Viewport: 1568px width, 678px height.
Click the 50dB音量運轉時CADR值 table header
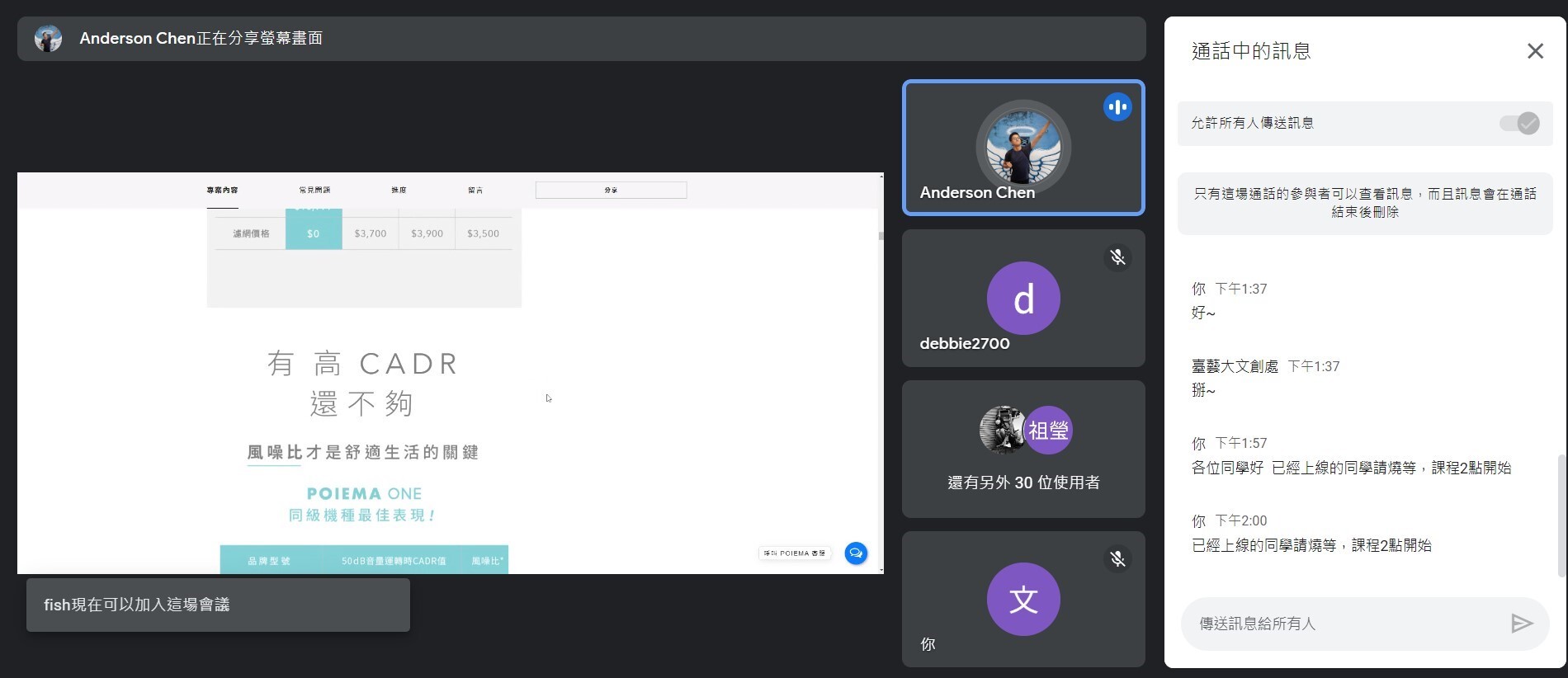394,561
